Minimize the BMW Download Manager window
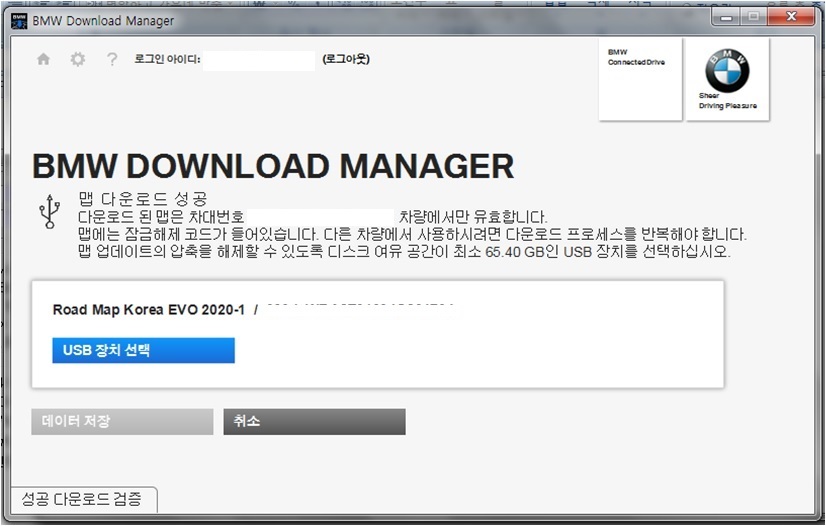This screenshot has height=526, width=826. tap(726, 17)
